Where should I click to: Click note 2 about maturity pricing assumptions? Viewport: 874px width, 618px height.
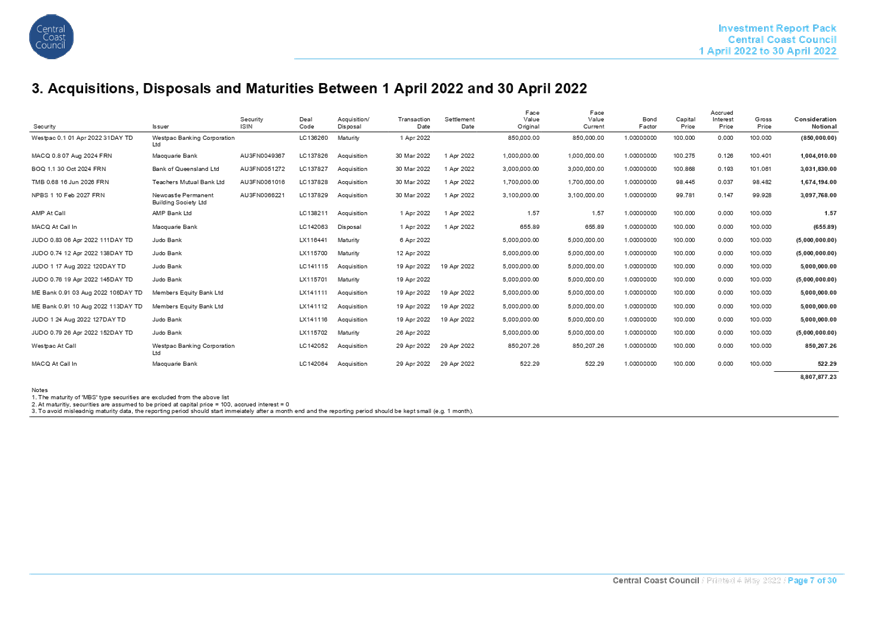click(160, 405)
